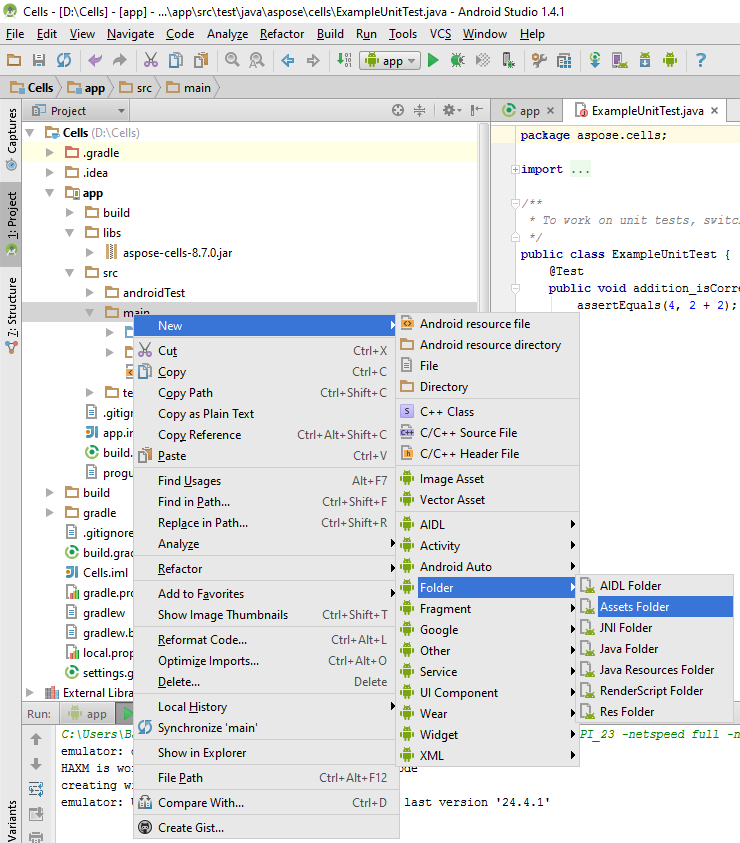Open the app run configuration dropdown

pyautogui.click(x=390, y=60)
